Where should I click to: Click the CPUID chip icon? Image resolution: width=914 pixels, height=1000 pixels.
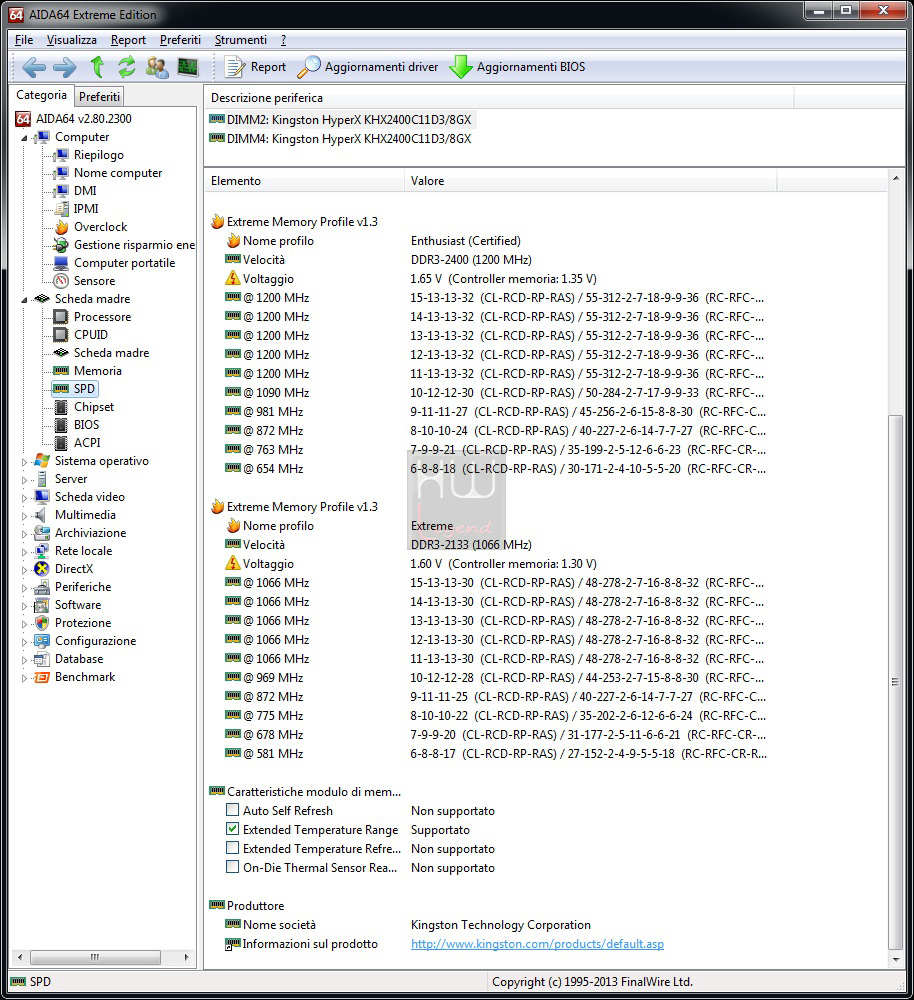tap(61, 335)
